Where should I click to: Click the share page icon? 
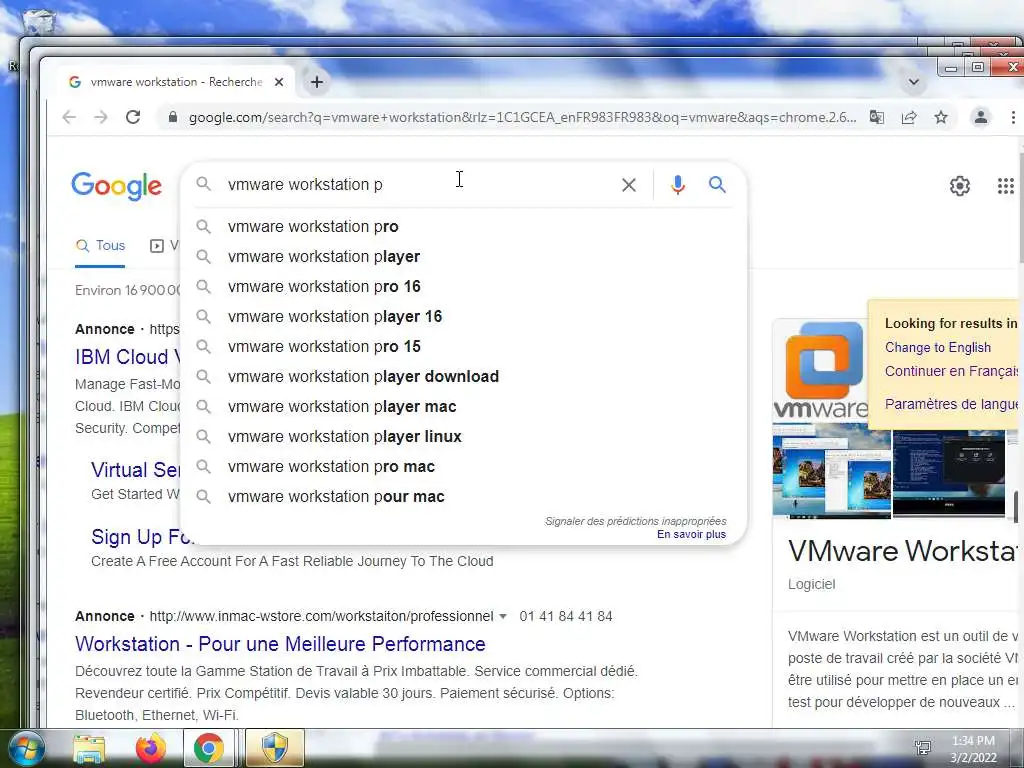(x=908, y=118)
